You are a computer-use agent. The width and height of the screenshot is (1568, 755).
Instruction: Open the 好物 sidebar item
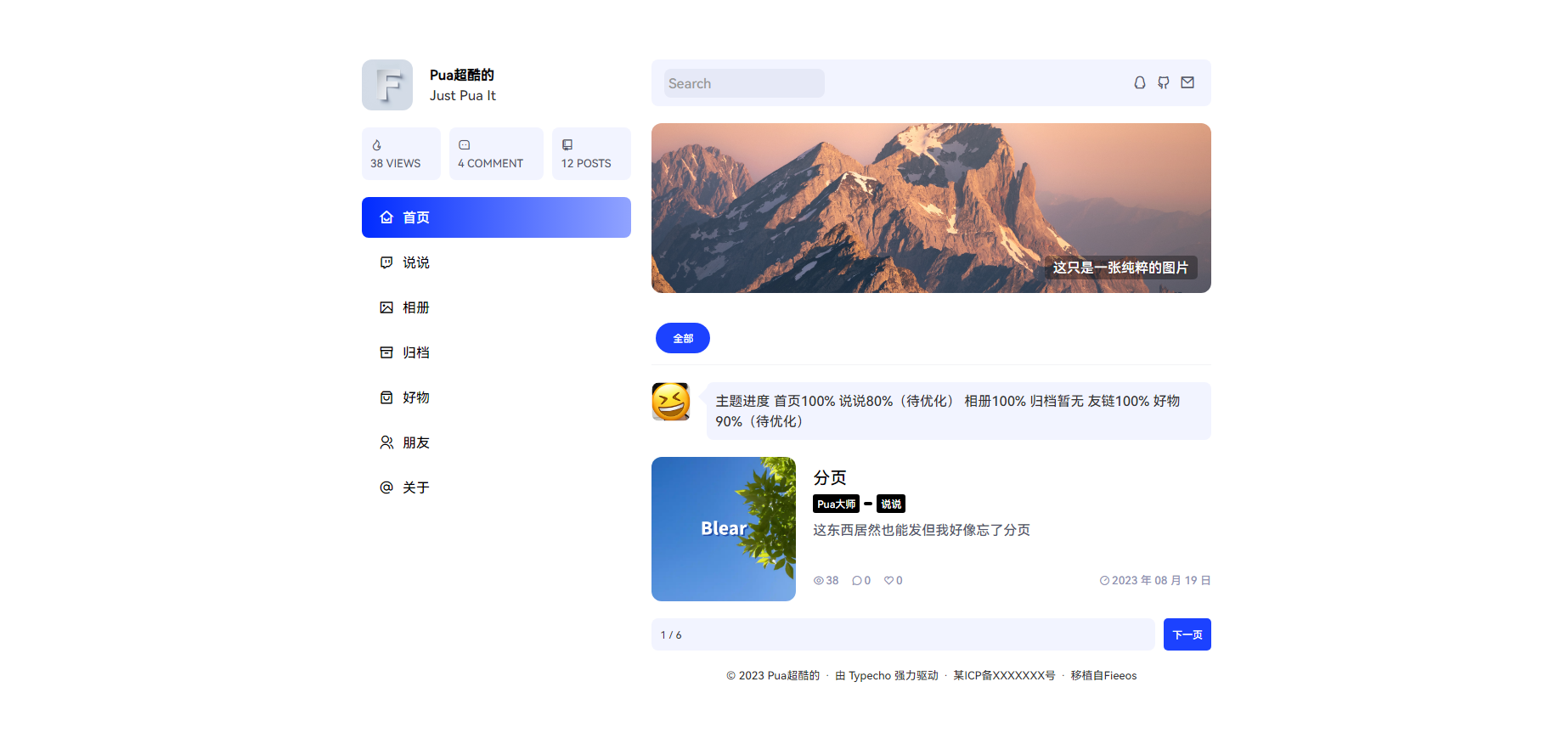tap(415, 398)
